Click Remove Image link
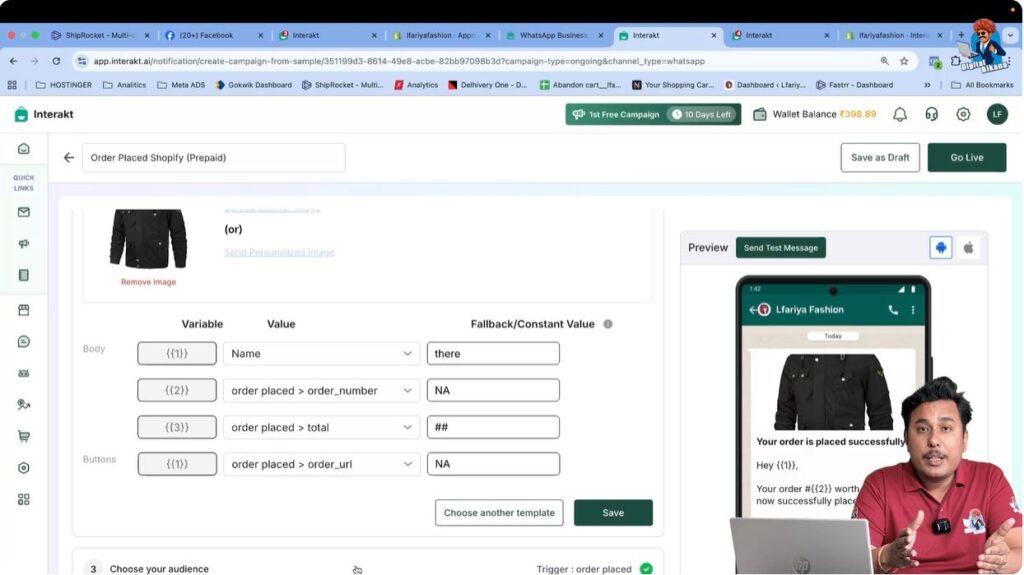The height and width of the screenshot is (575, 1024). (x=148, y=282)
